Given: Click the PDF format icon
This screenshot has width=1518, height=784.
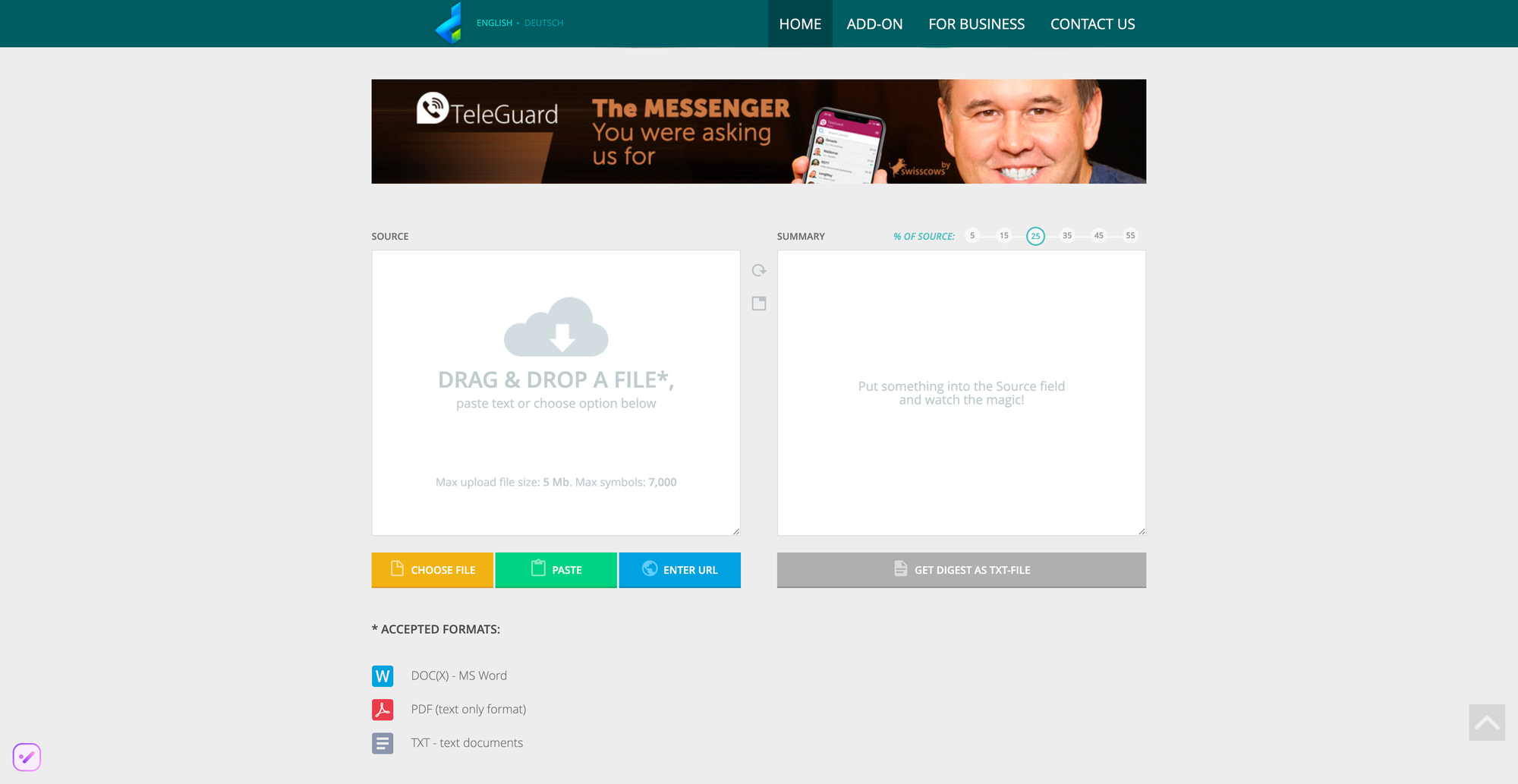Looking at the screenshot, I should coord(383,709).
